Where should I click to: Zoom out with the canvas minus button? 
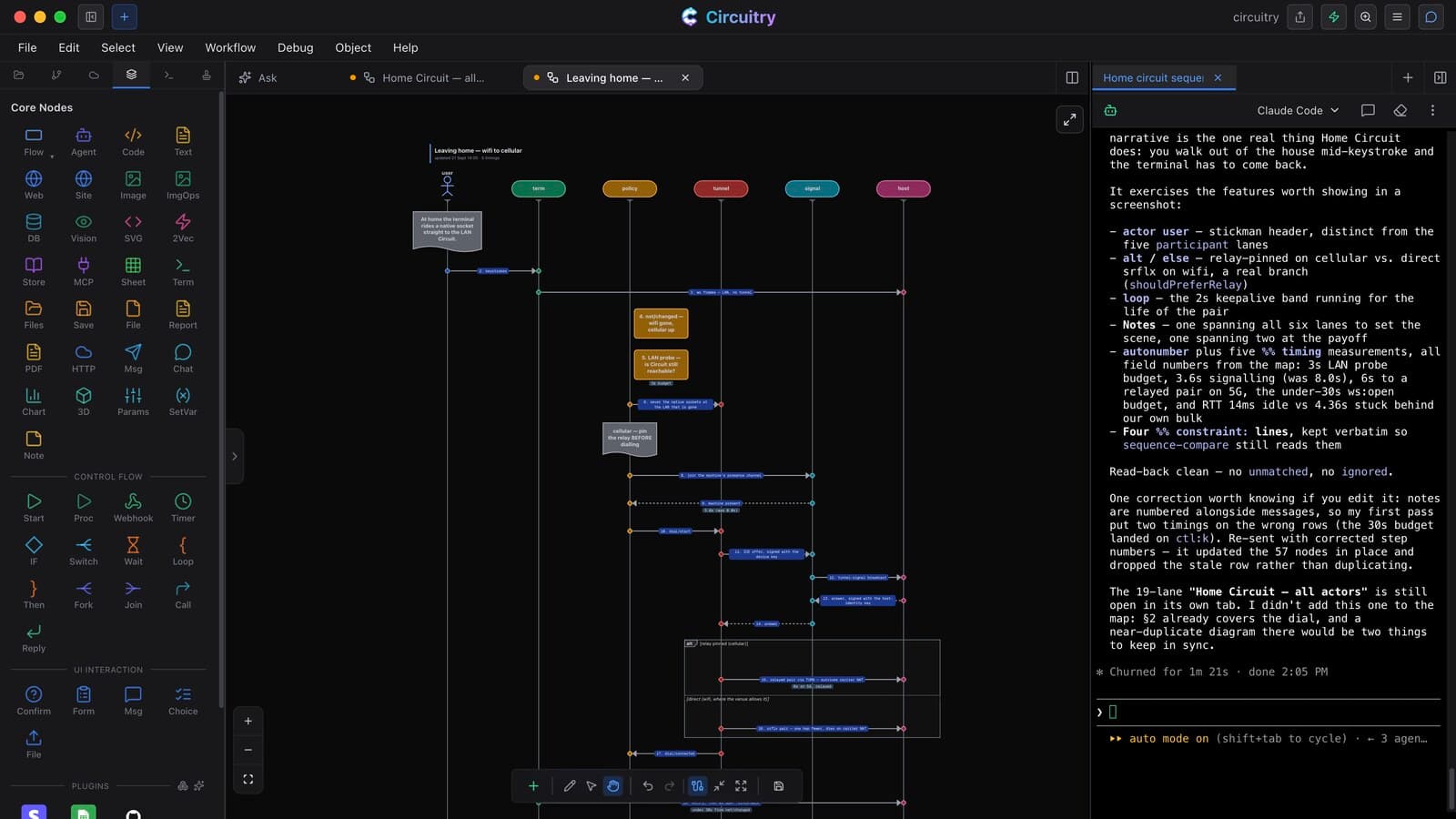coord(248,750)
